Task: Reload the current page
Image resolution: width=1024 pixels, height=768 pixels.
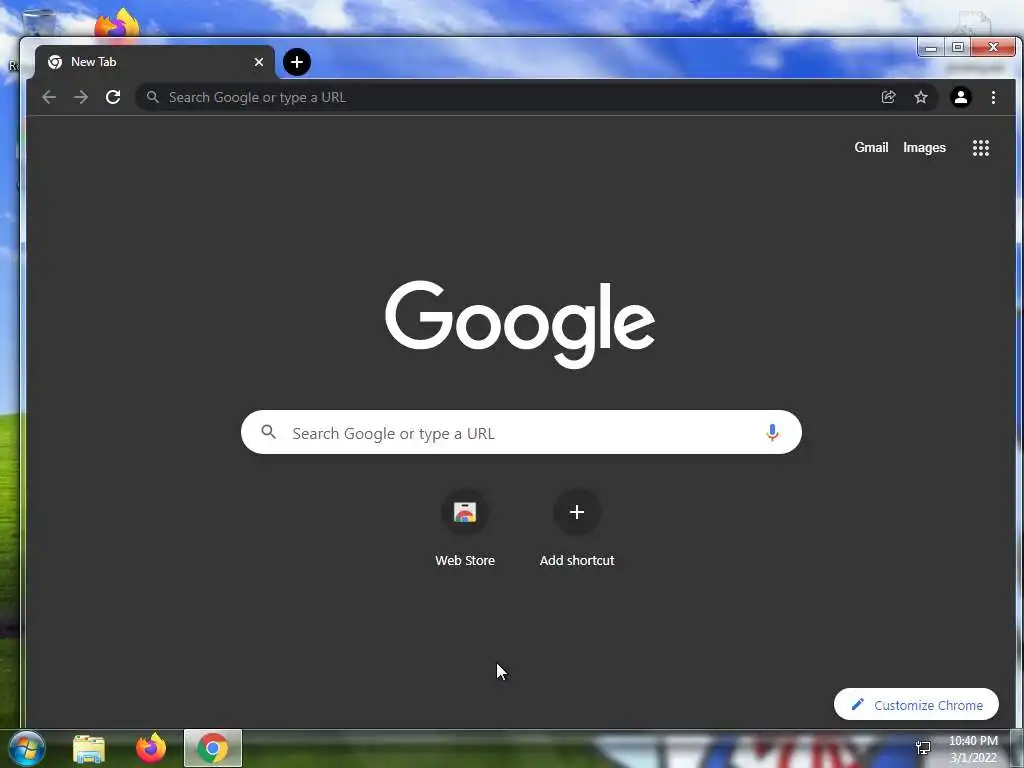Action: click(113, 97)
